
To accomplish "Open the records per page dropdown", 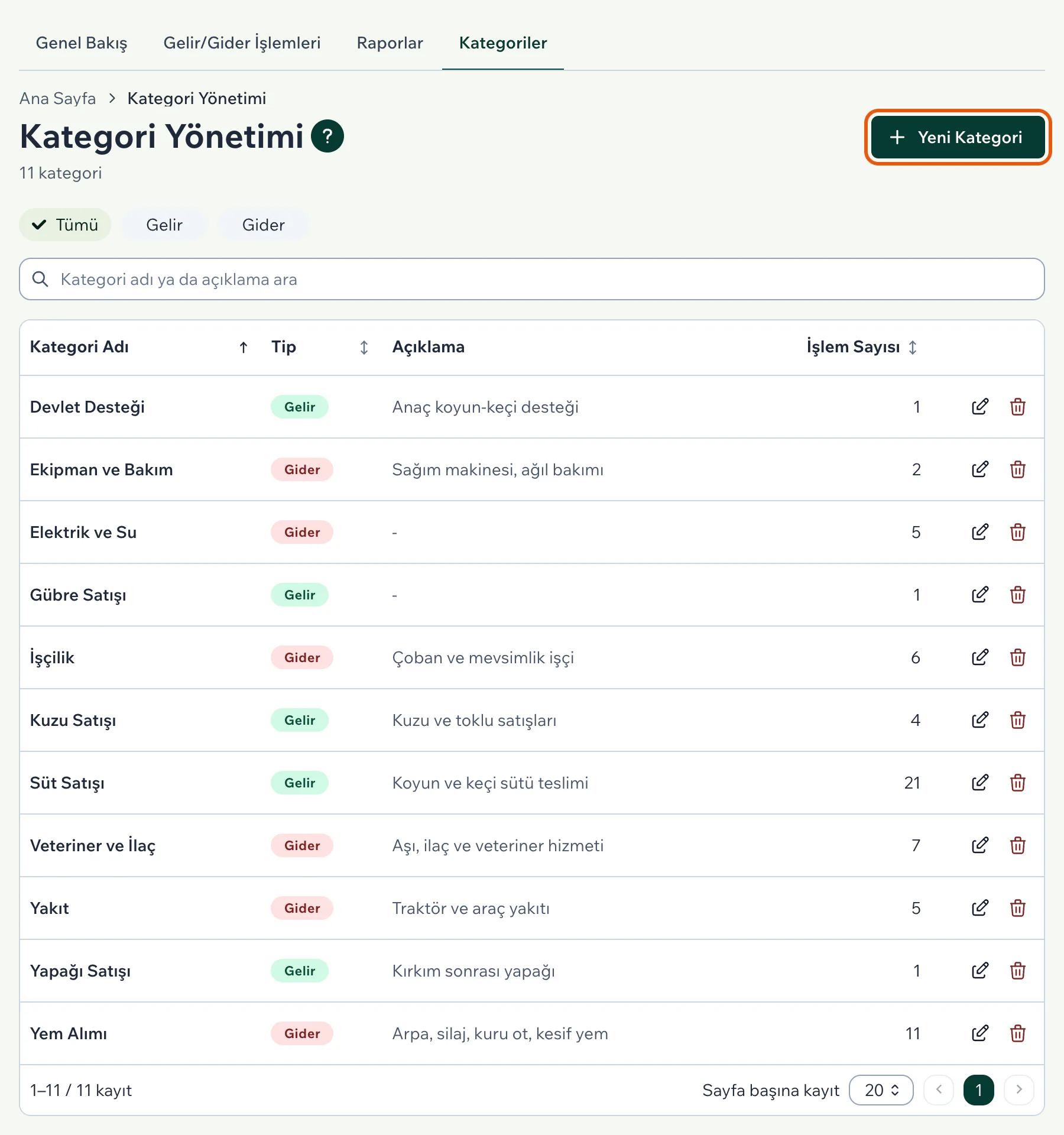I will (881, 1090).
